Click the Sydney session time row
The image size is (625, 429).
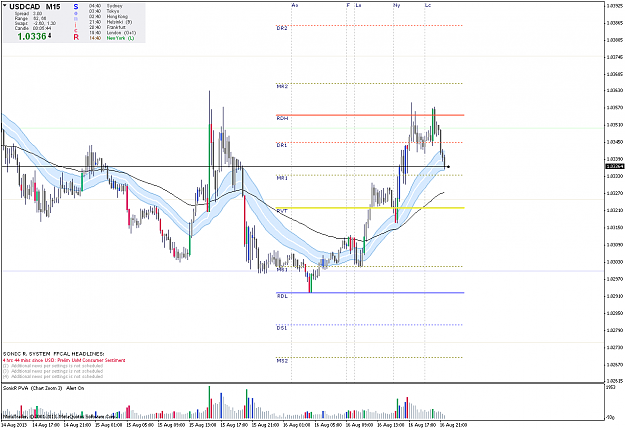pos(106,6)
